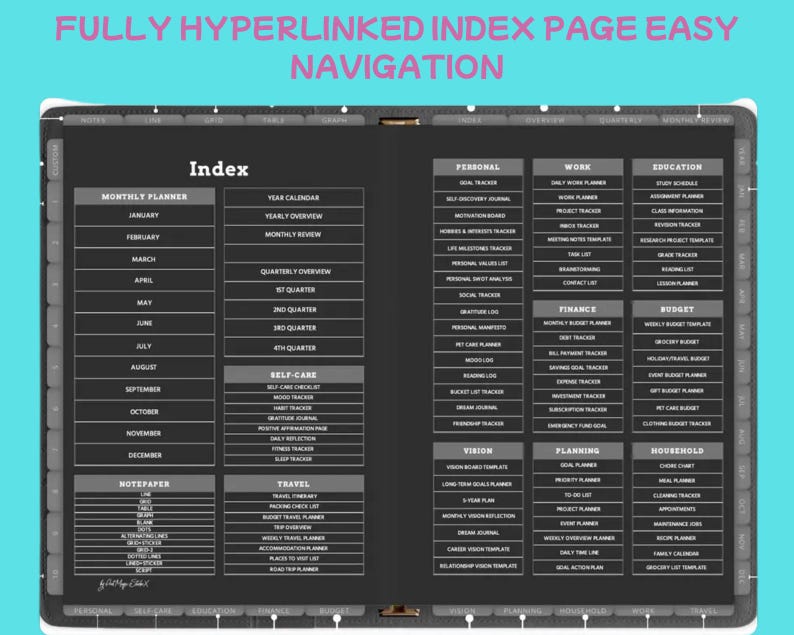Open the Road Trip Planner link

[294, 569]
